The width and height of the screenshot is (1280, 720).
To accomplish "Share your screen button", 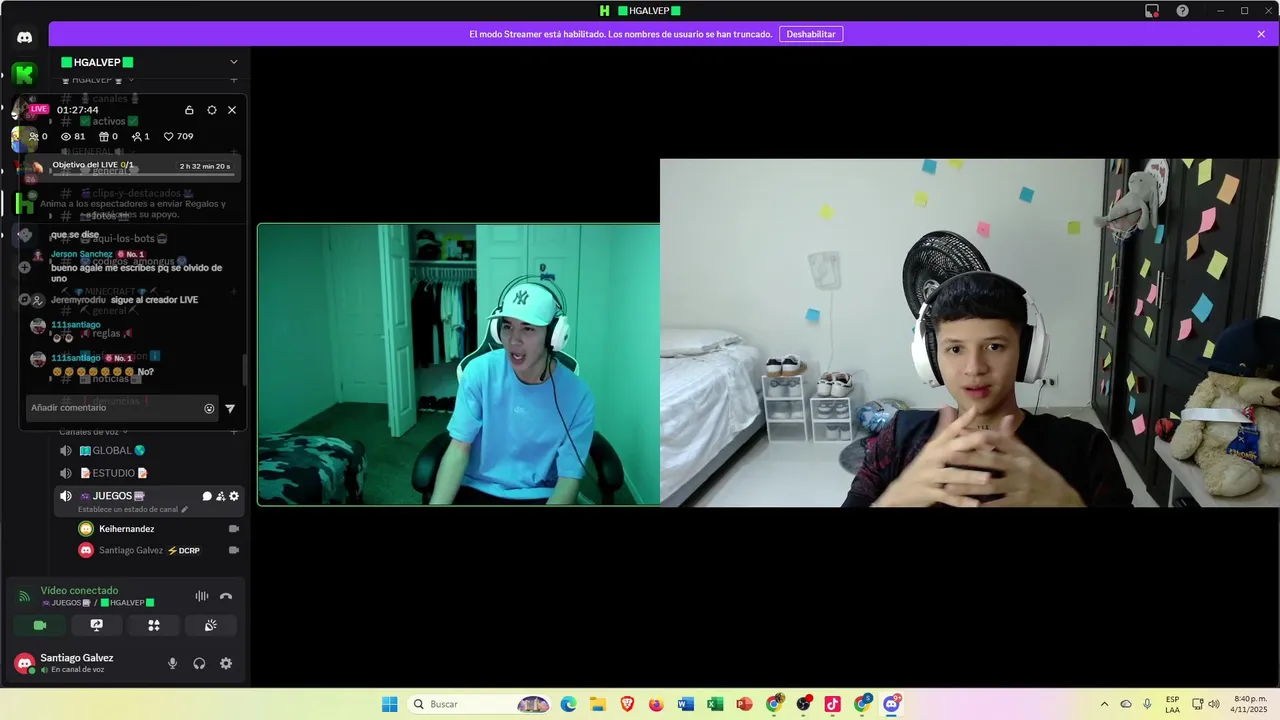I will coord(97,625).
